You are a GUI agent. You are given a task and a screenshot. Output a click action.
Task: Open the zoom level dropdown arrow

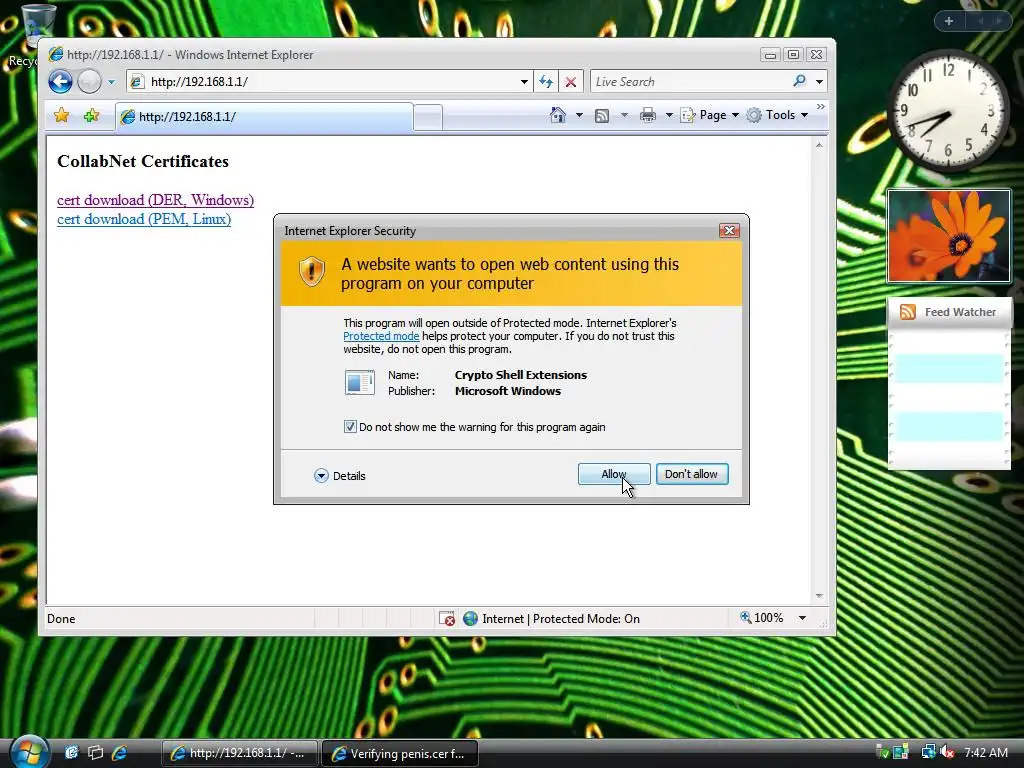(x=802, y=618)
